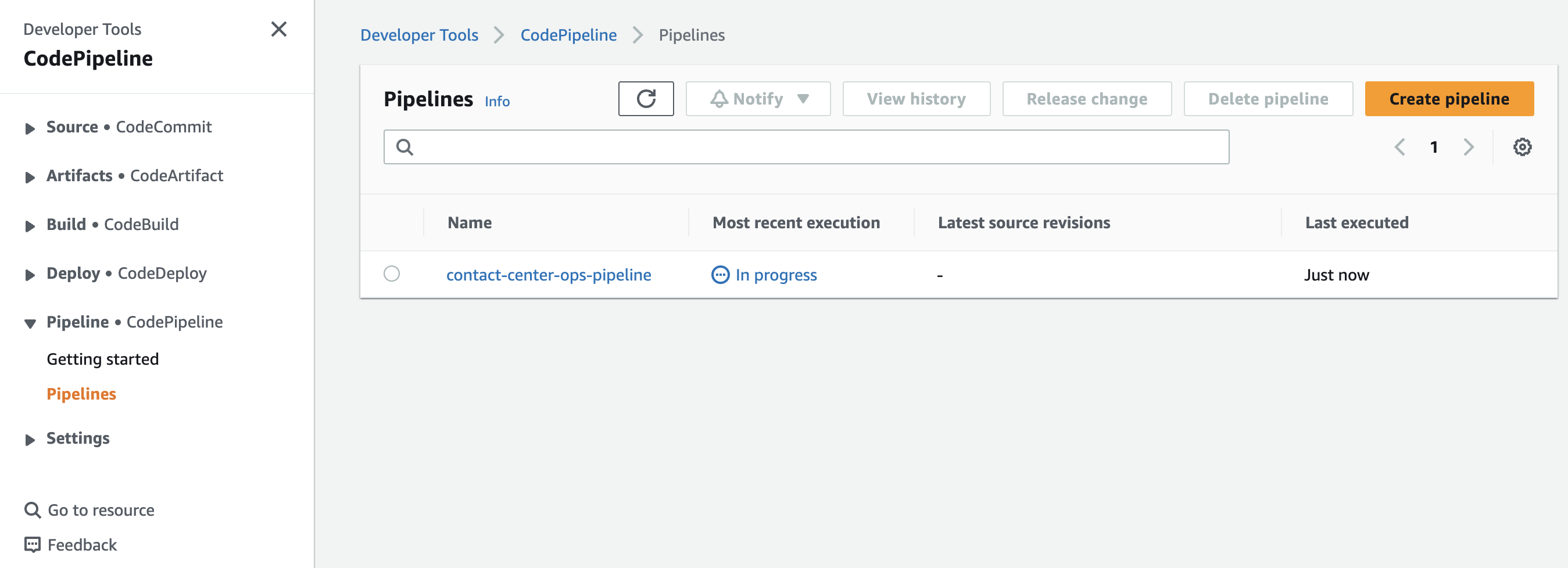Open the contact-center-ops-pipeline link
Screen dimensions: 1568x568
pyautogui.click(x=549, y=275)
